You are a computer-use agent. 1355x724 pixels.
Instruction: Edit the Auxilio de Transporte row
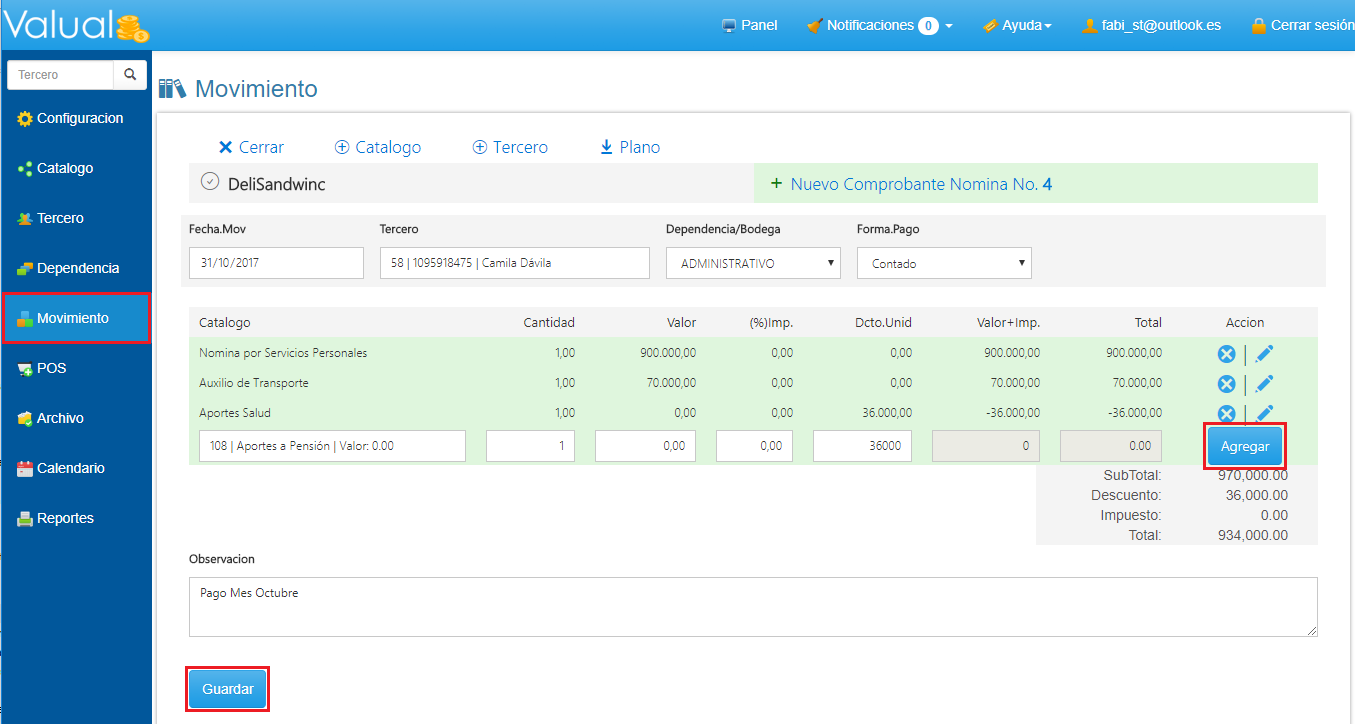click(1264, 383)
